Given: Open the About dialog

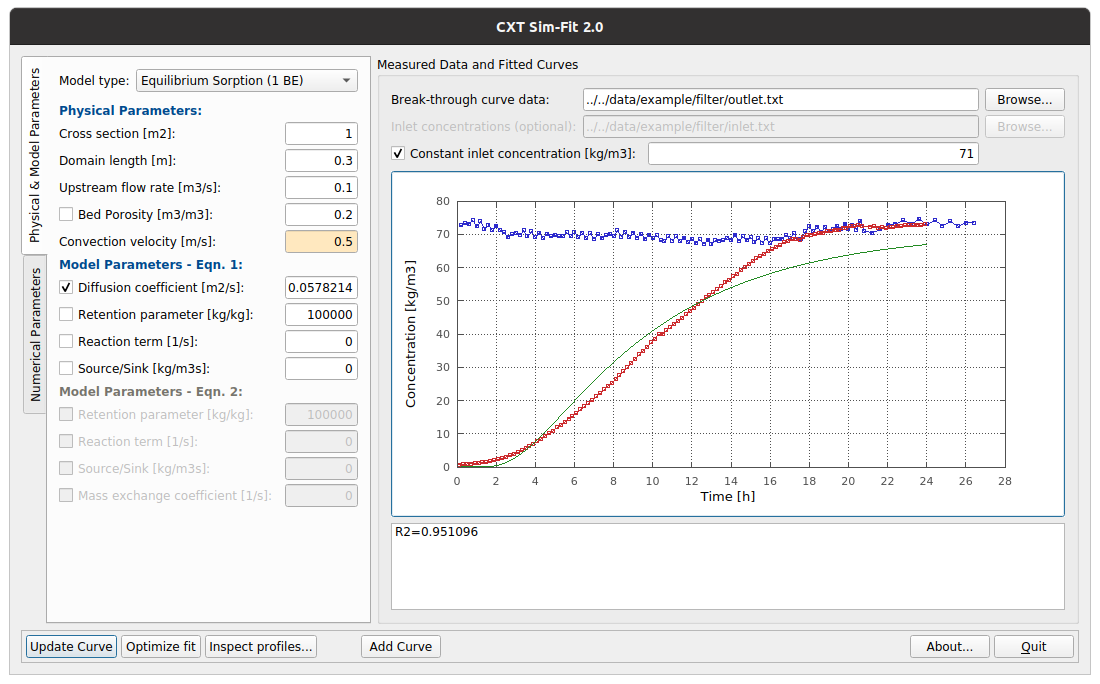Looking at the screenshot, I should coord(949,647).
